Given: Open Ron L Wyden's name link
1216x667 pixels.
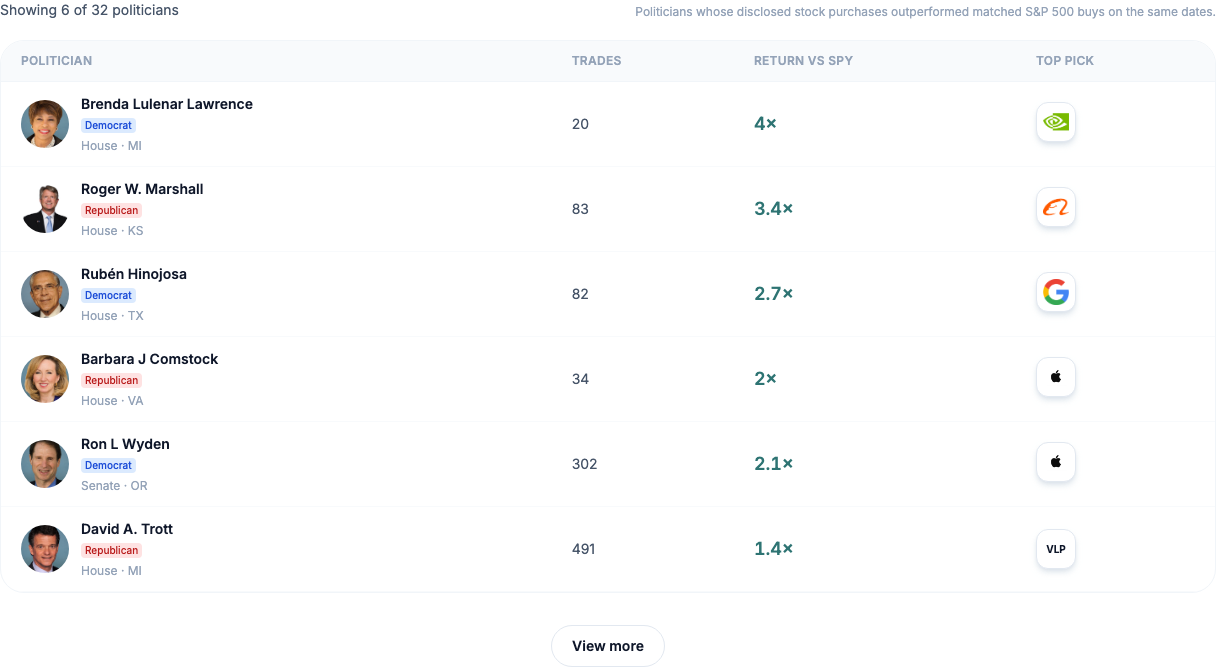Looking at the screenshot, I should [125, 444].
